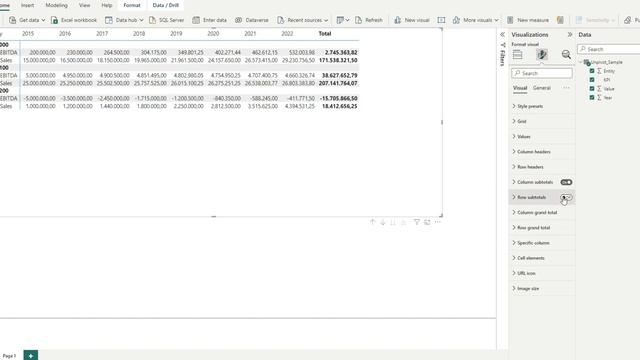Click the Recent sources icon
This screenshot has height=360, width=640.
pyautogui.click(x=280, y=20)
